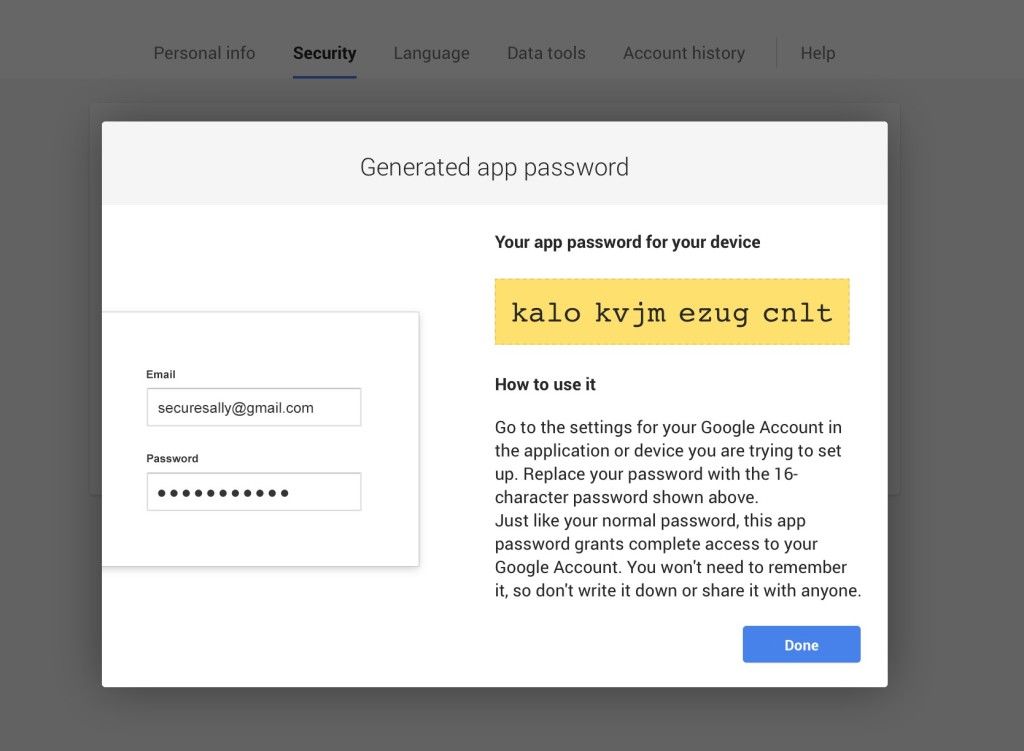1024x751 pixels.
Task: Click the Done button
Action: click(x=801, y=644)
